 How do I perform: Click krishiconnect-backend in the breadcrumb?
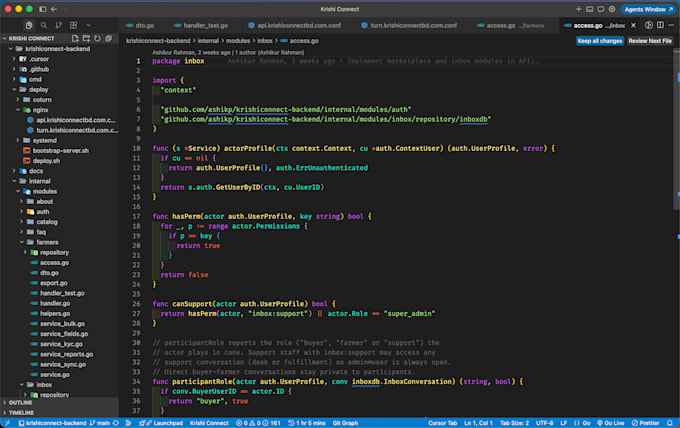pos(158,41)
